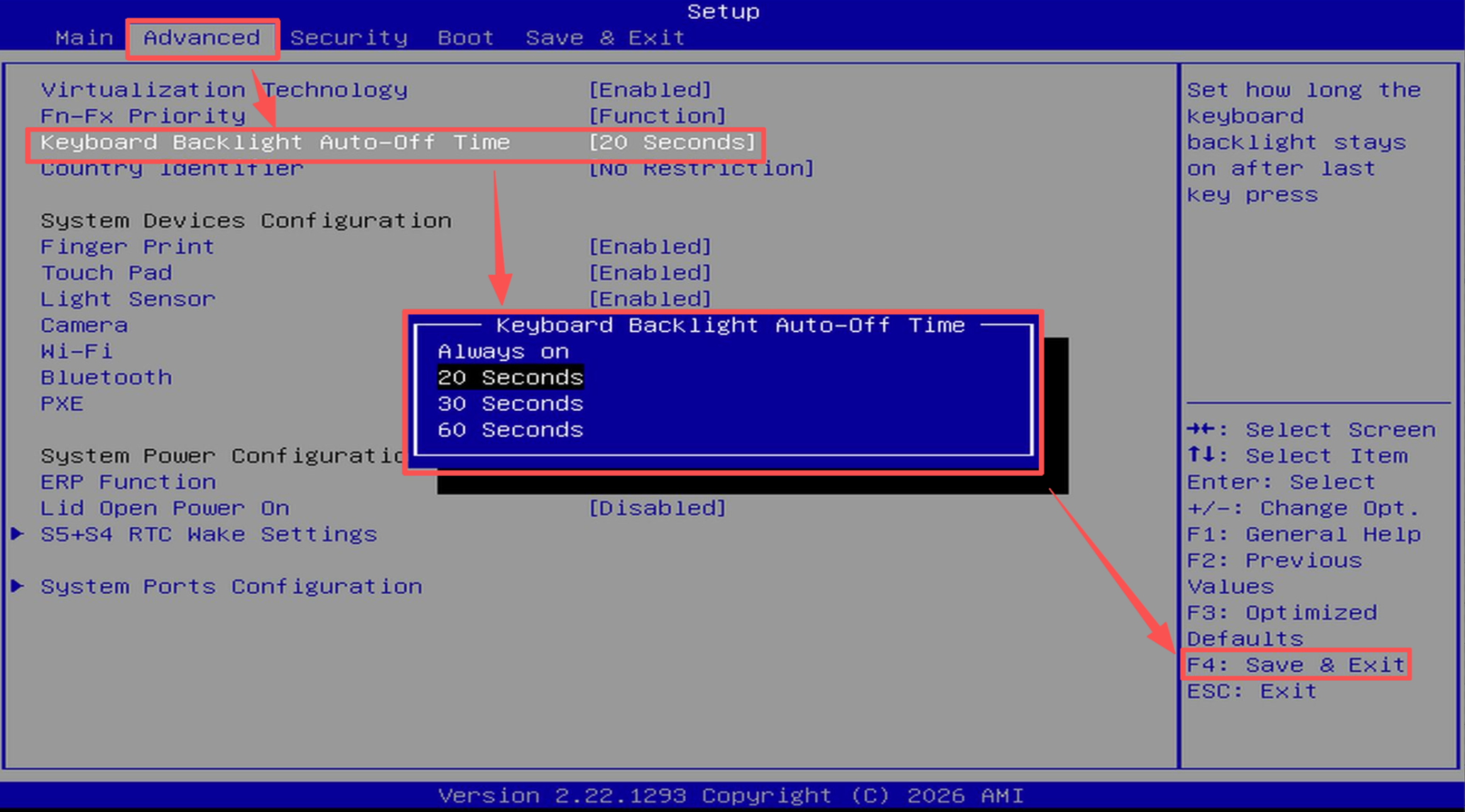This screenshot has height=812, width=1465.
Task: Click F4: Save & Exit hint
Action: point(1296,665)
